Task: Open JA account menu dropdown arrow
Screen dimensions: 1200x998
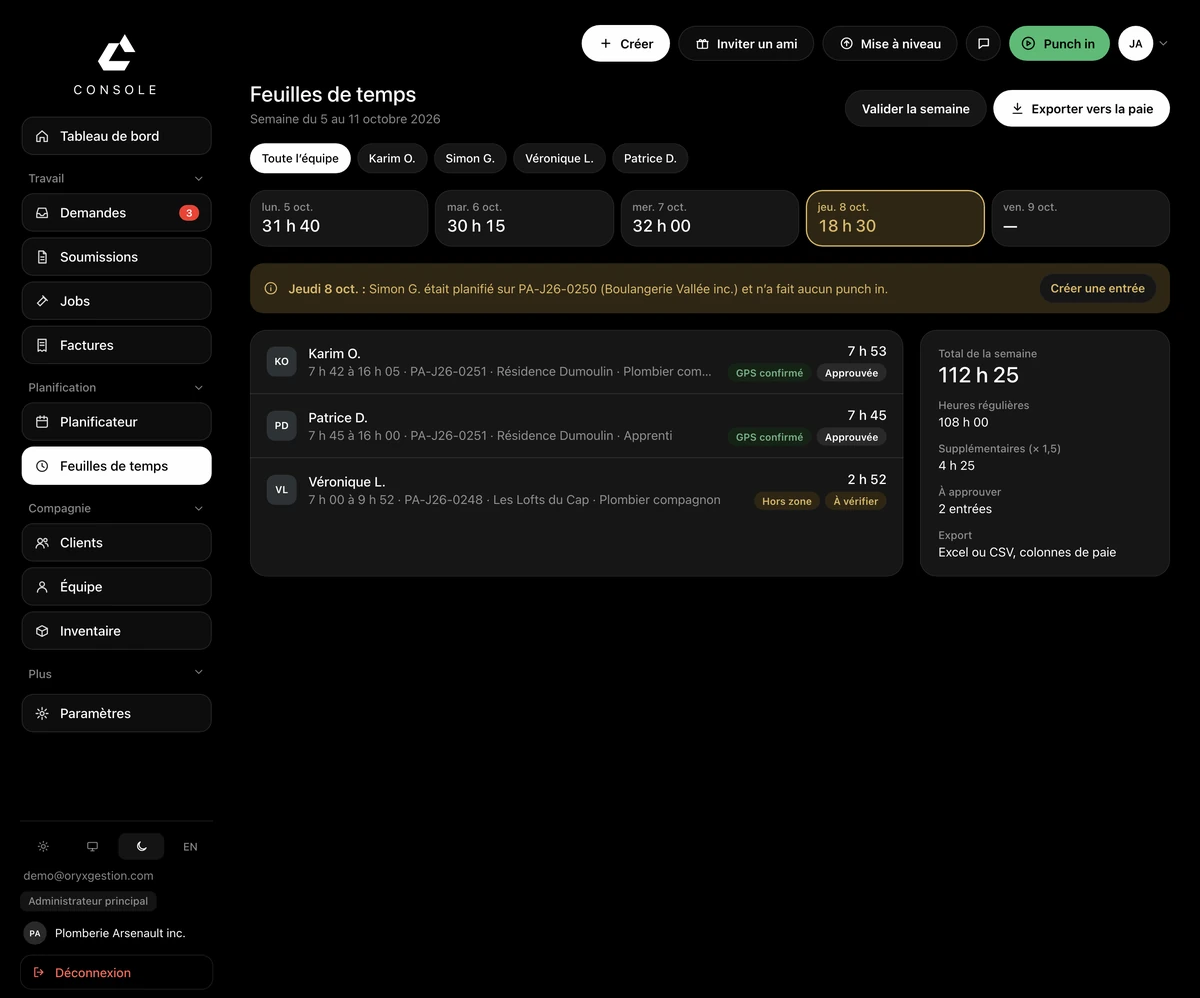Action: [x=1163, y=44]
